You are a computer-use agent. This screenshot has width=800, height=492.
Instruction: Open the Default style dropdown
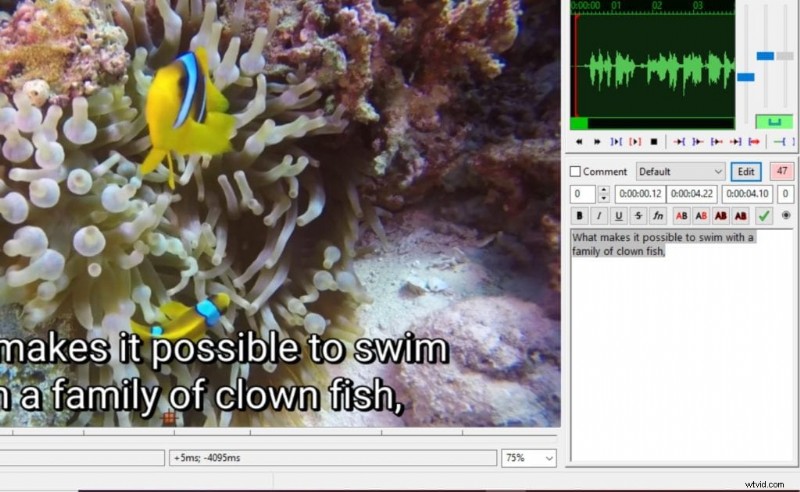point(681,171)
